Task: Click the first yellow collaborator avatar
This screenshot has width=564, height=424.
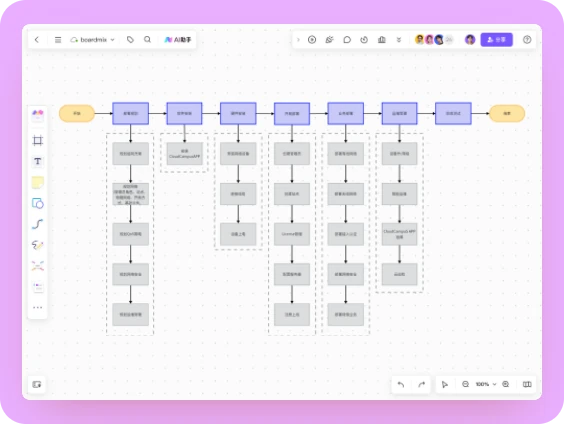Action: (419, 40)
